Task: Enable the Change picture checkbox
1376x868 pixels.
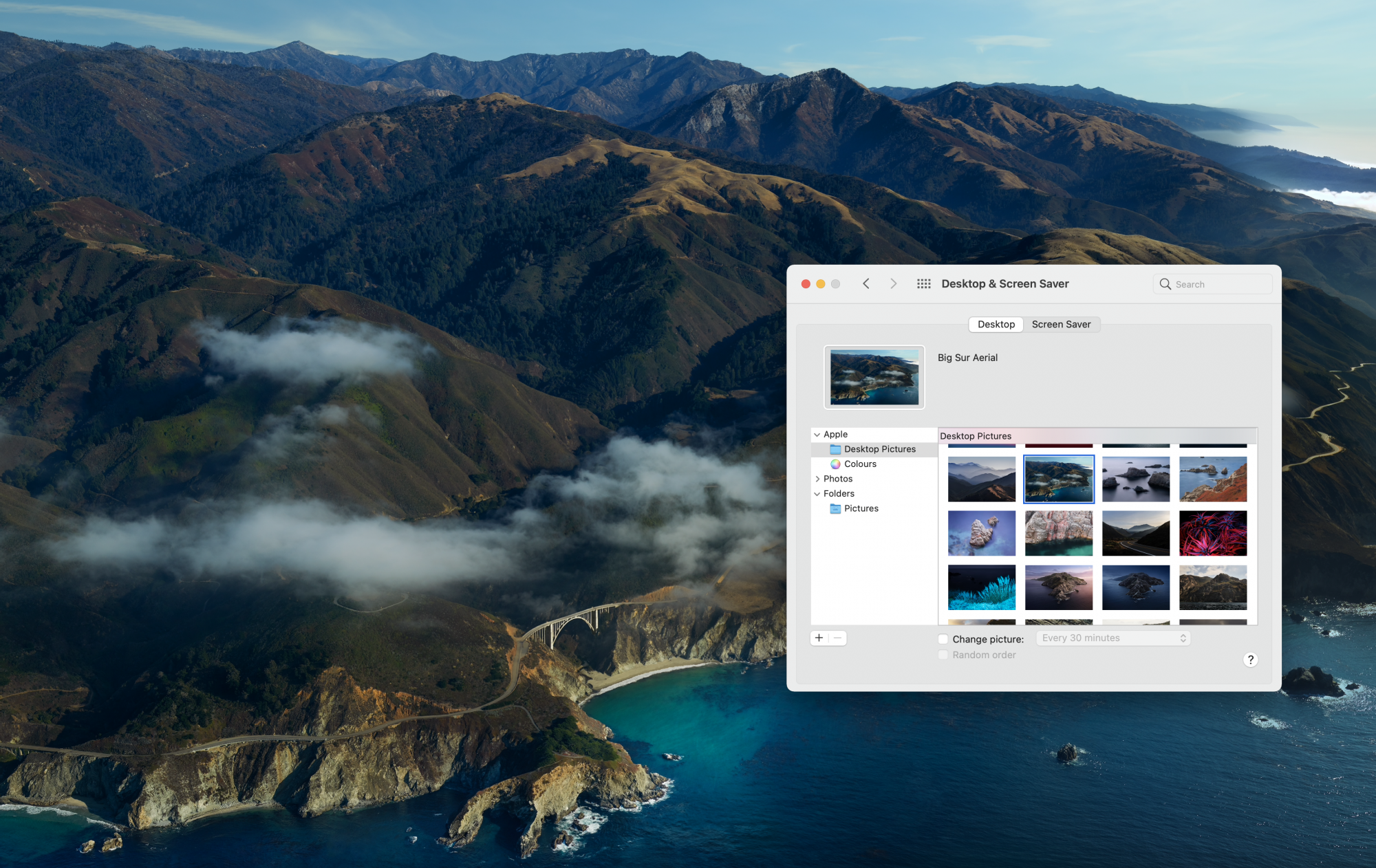Action: [x=943, y=639]
